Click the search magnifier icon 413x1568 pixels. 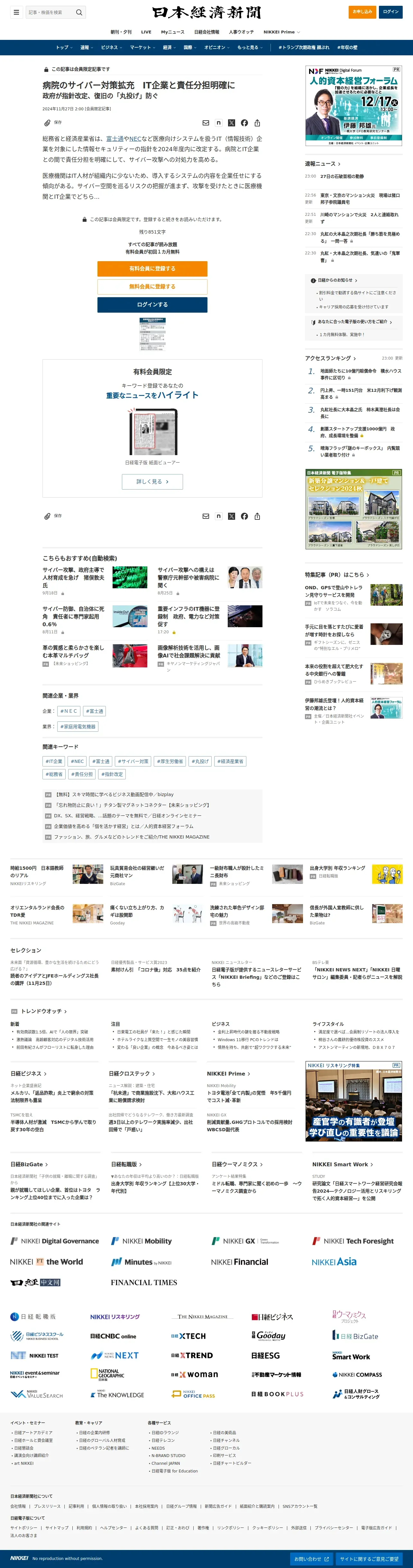(x=78, y=12)
